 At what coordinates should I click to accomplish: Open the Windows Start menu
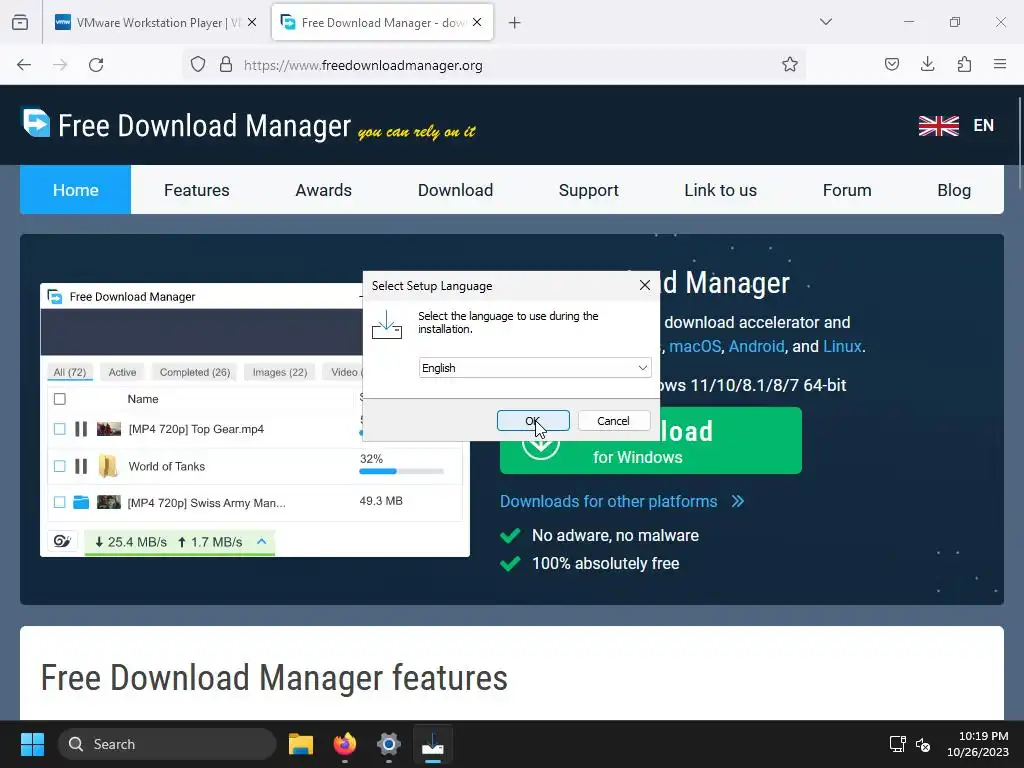(x=32, y=744)
